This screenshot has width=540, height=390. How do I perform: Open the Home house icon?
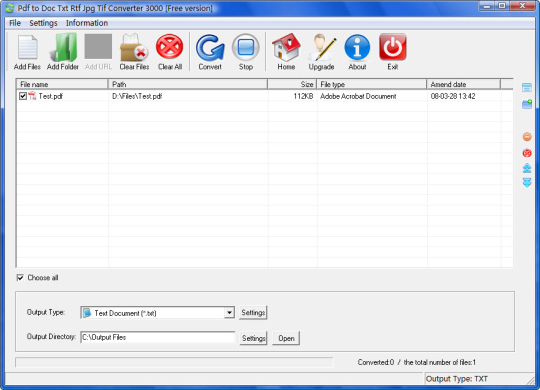(286, 48)
